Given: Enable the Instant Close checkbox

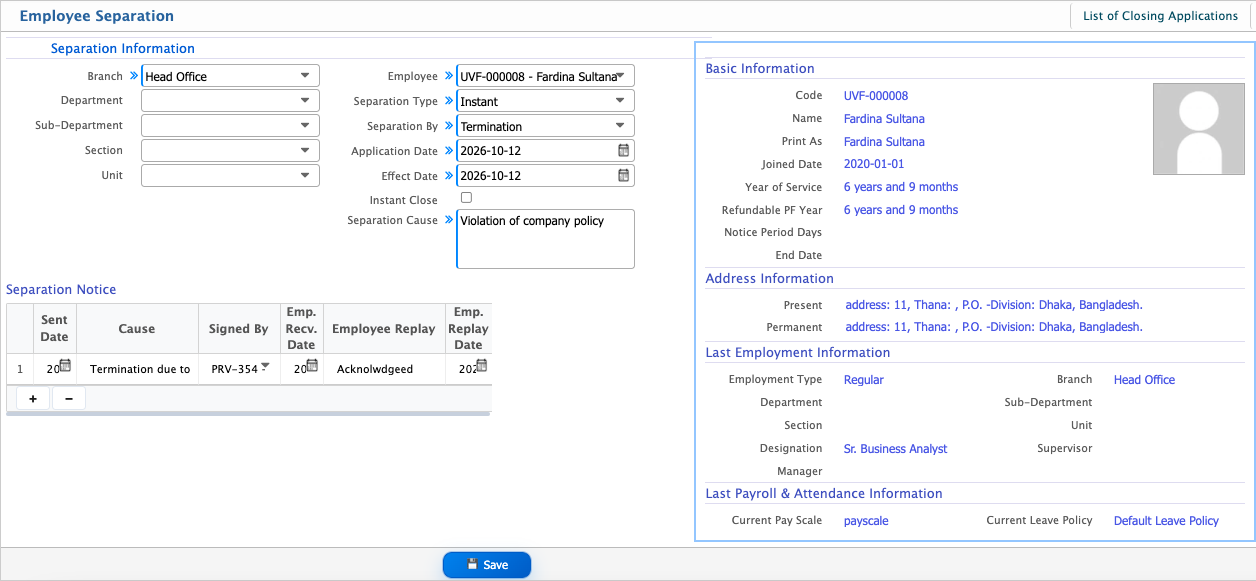Looking at the screenshot, I should [466, 199].
